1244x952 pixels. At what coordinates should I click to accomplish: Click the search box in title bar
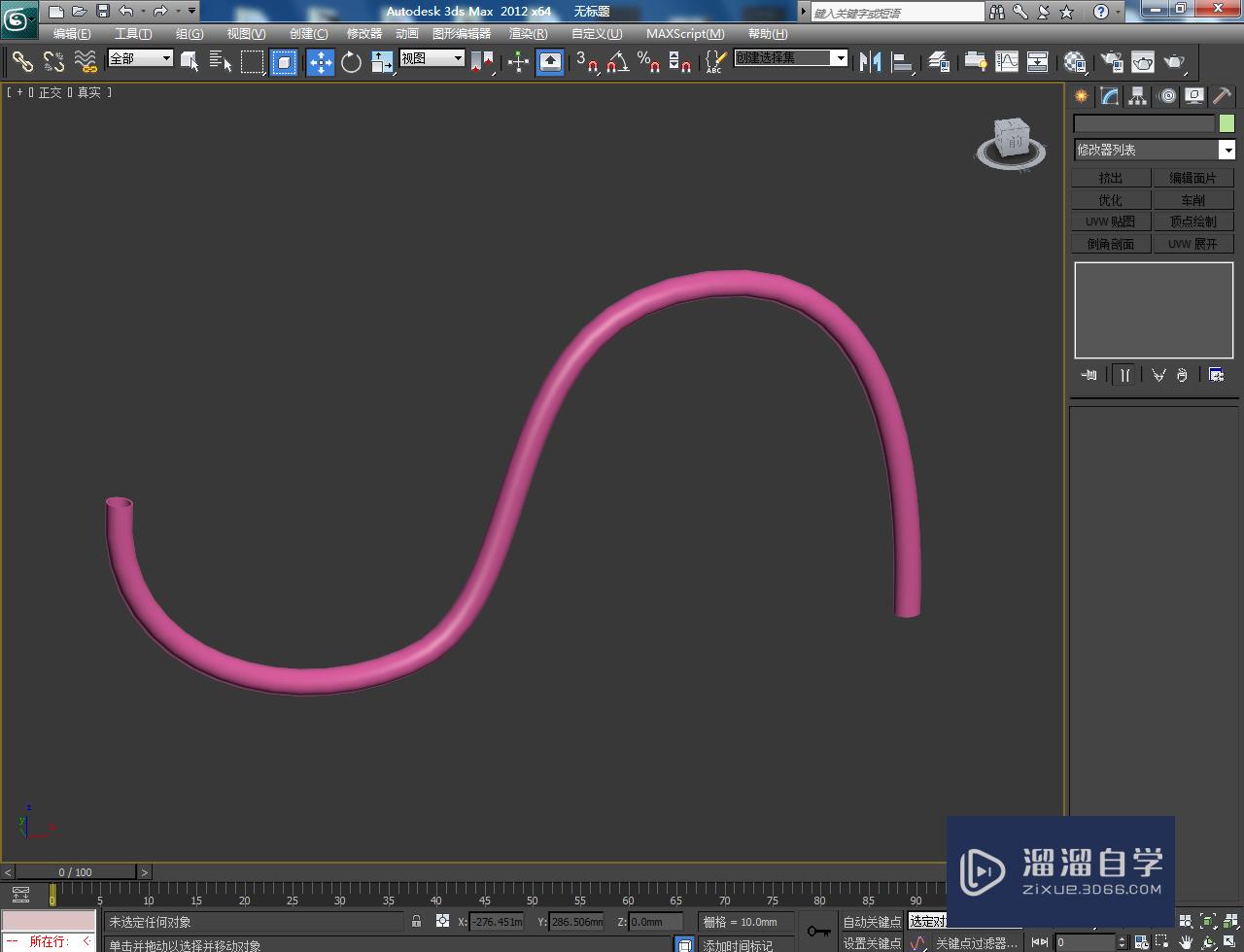click(x=897, y=13)
